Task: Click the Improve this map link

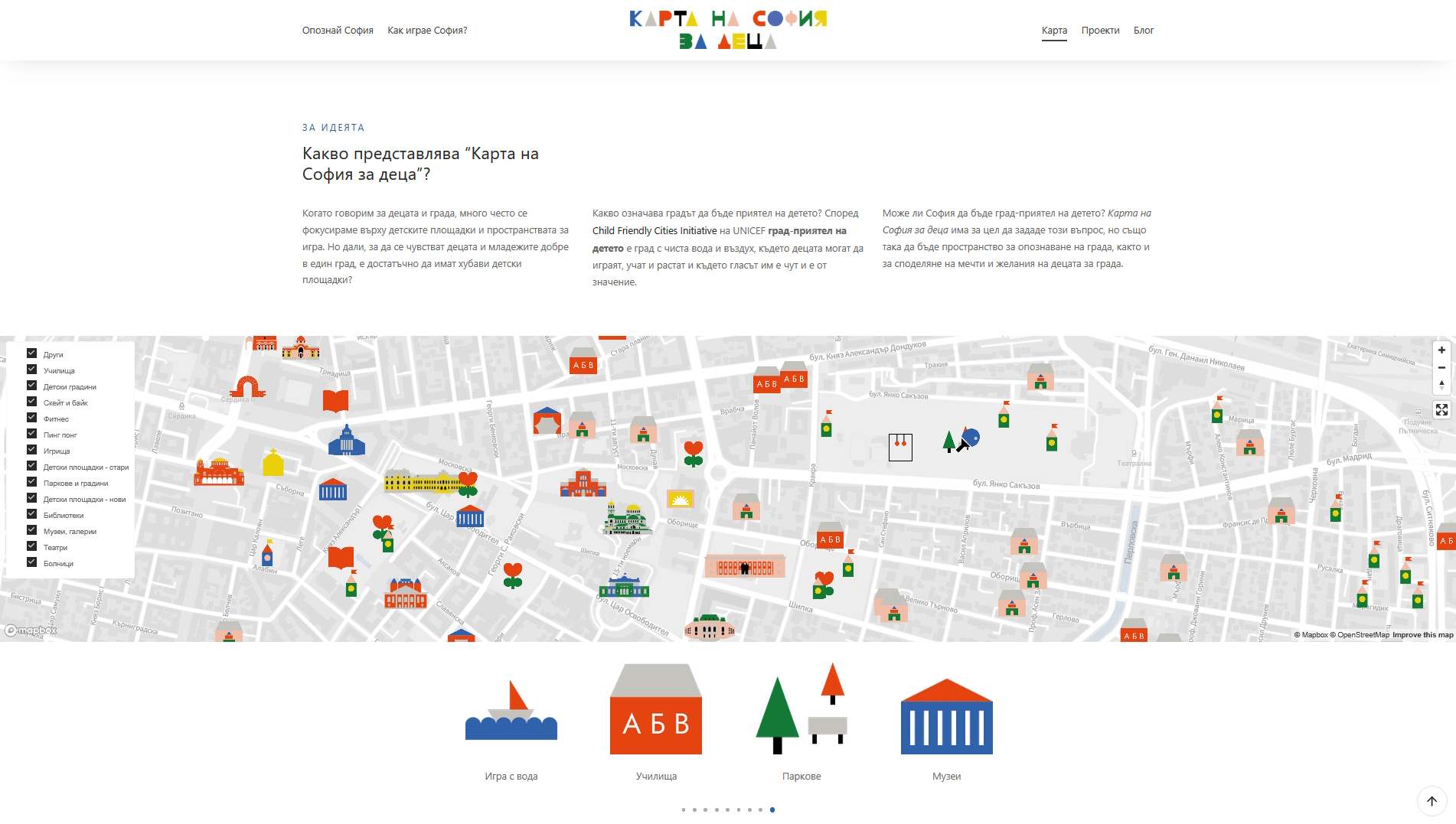Action: click(1422, 635)
